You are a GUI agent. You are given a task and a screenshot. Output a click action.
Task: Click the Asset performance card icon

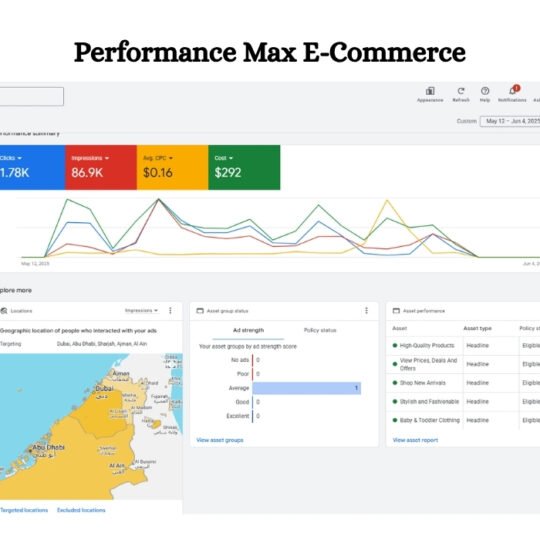pyautogui.click(x=396, y=311)
